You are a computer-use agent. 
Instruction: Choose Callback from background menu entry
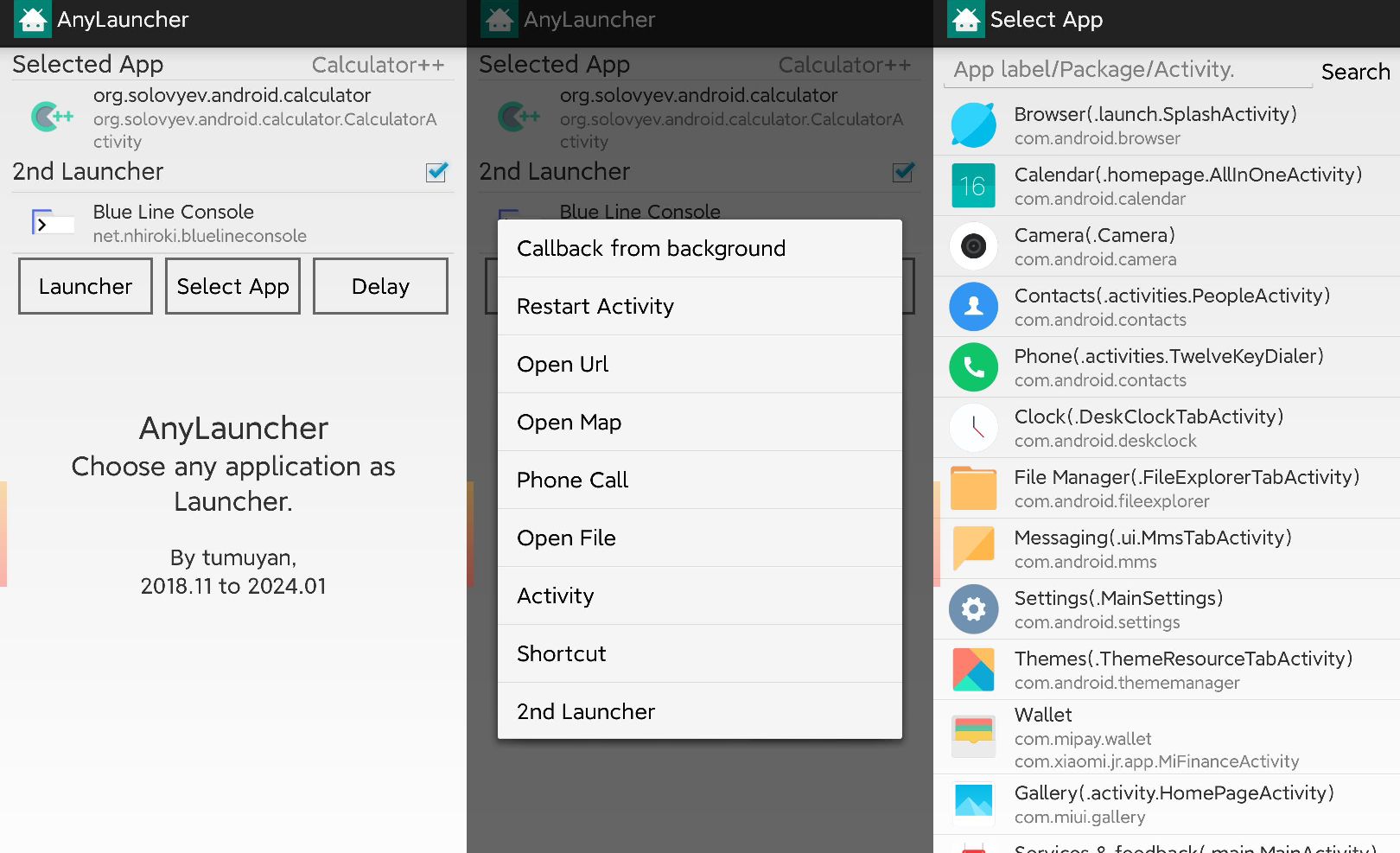(700, 249)
